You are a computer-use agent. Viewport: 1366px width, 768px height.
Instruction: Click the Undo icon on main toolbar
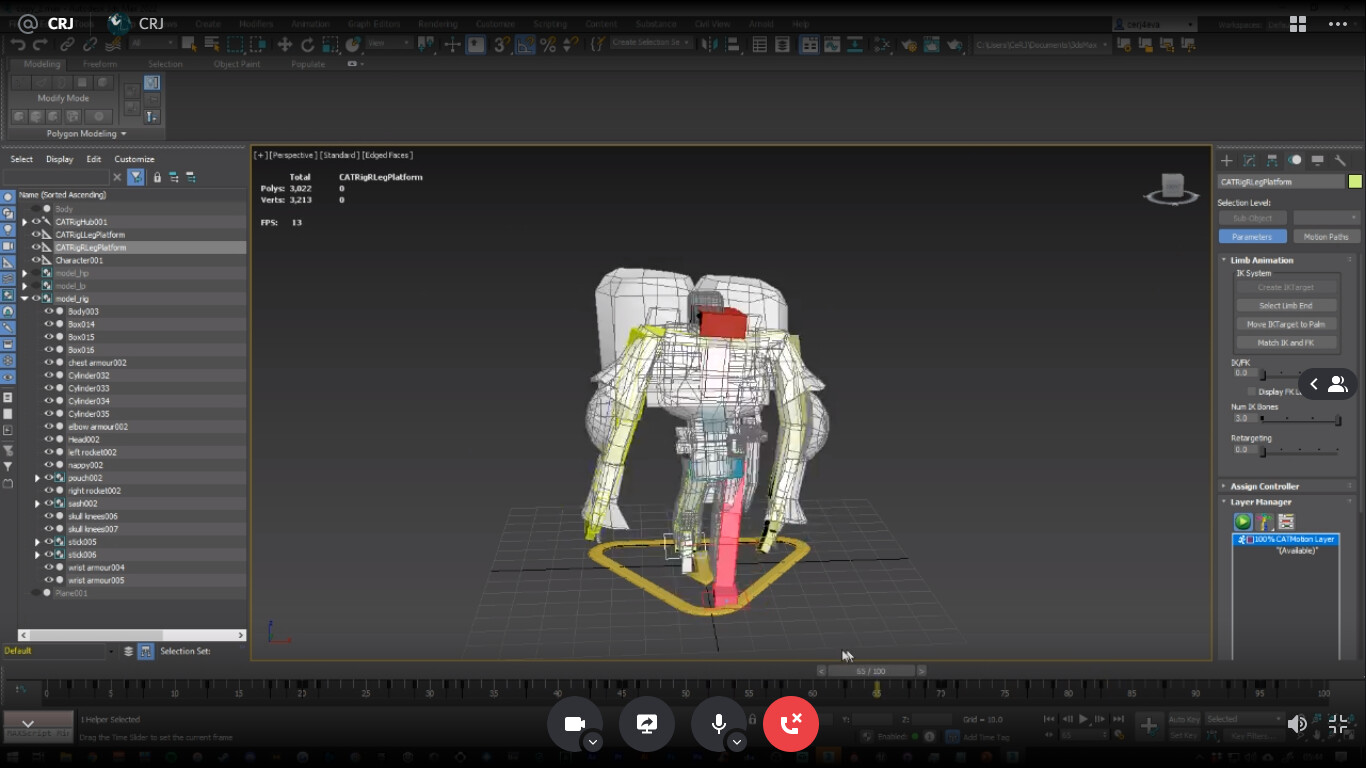click(x=18, y=44)
